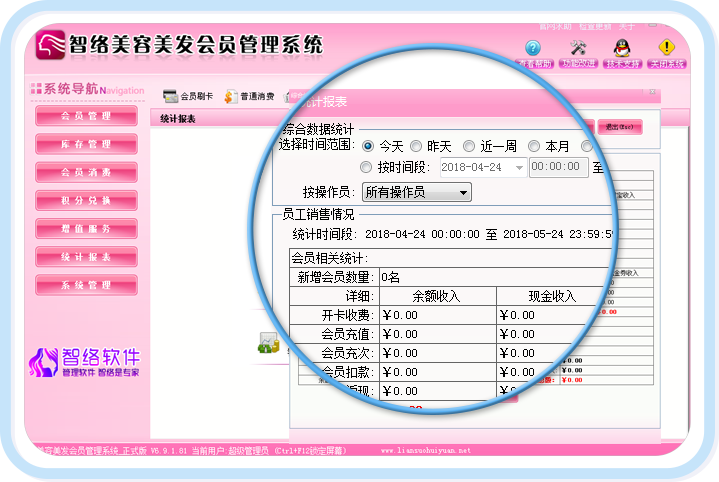Select the 昨天 time range option
The width and height of the screenshot is (719, 482).
tap(416, 146)
